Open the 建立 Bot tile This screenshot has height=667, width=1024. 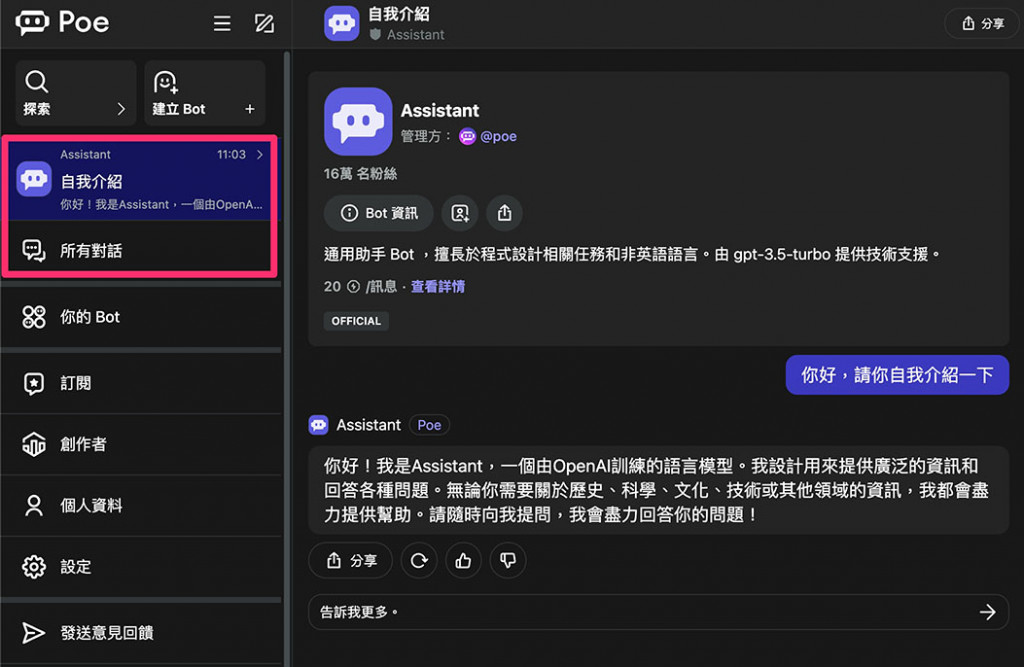coord(204,93)
